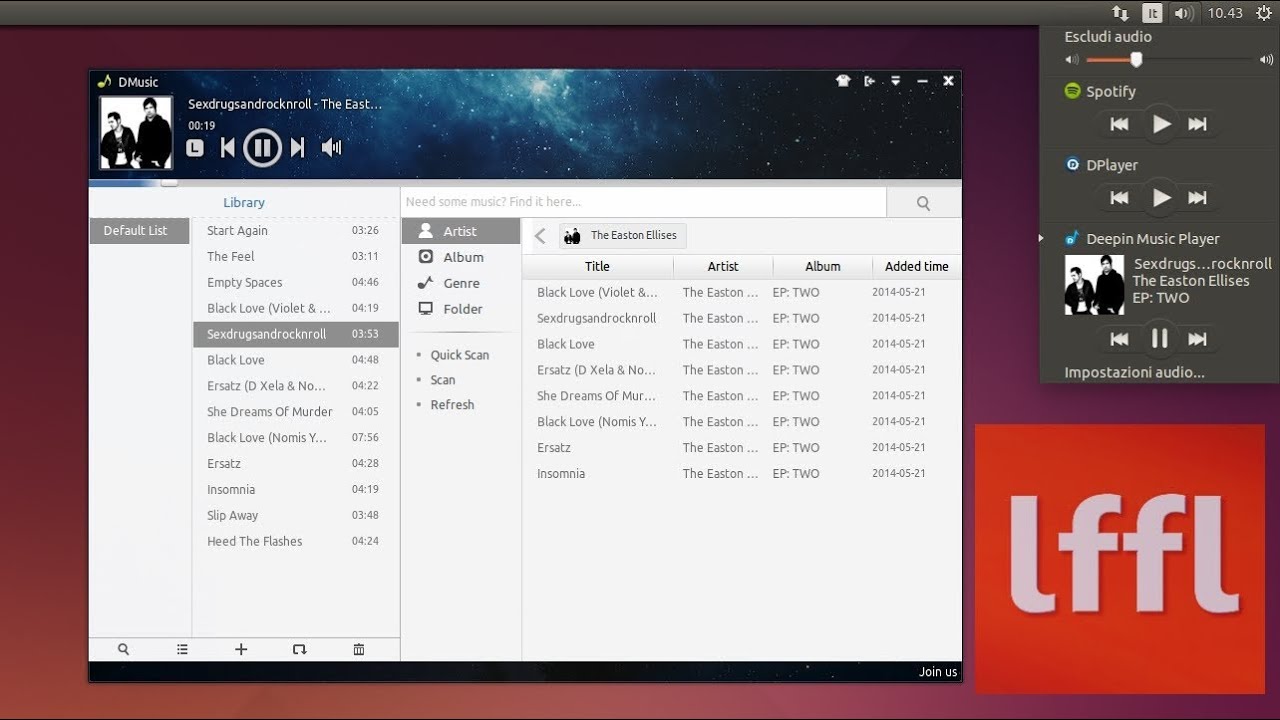
Task: Skip to previous DPlayer track
Action: [1120, 198]
